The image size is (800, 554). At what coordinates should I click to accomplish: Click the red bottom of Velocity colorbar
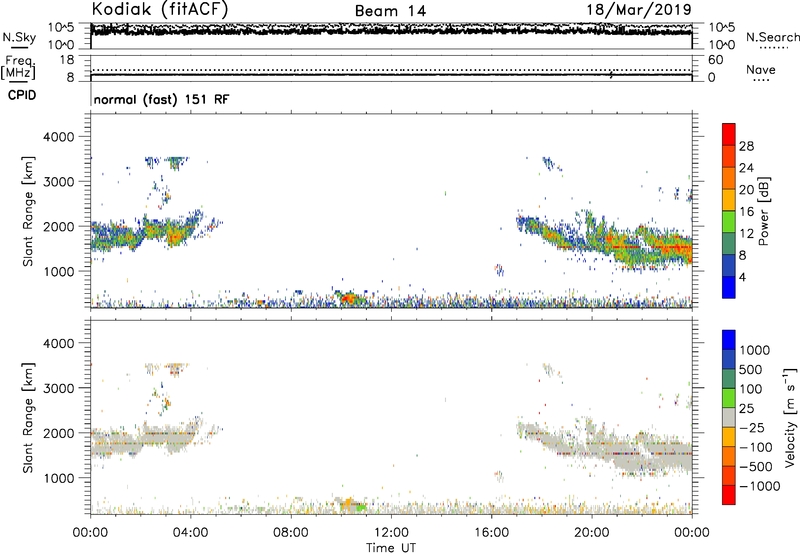[x=729, y=495]
